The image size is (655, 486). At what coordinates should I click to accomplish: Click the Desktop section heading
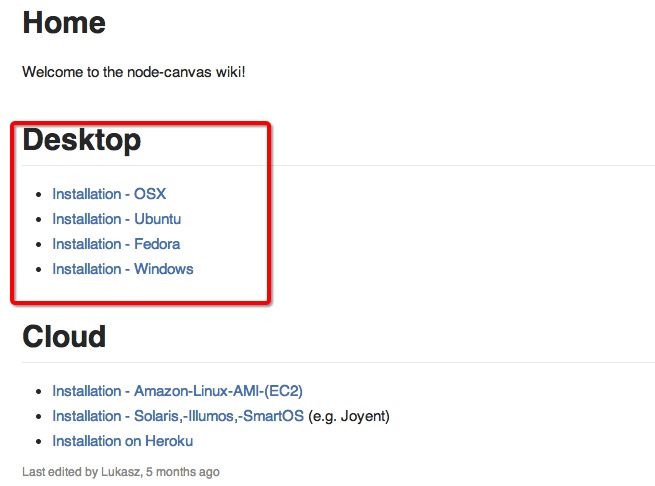(x=82, y=140)
